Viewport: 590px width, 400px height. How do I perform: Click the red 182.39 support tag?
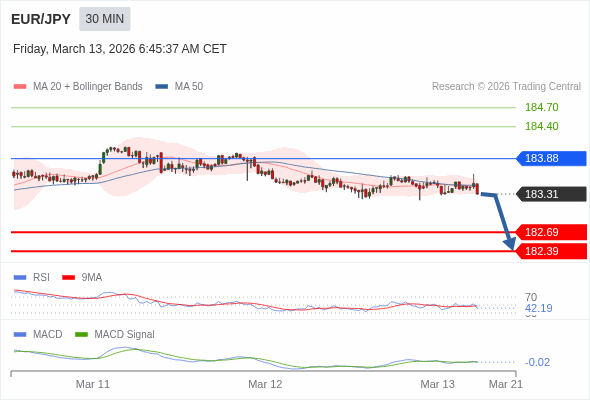click(x=551, y=251)
